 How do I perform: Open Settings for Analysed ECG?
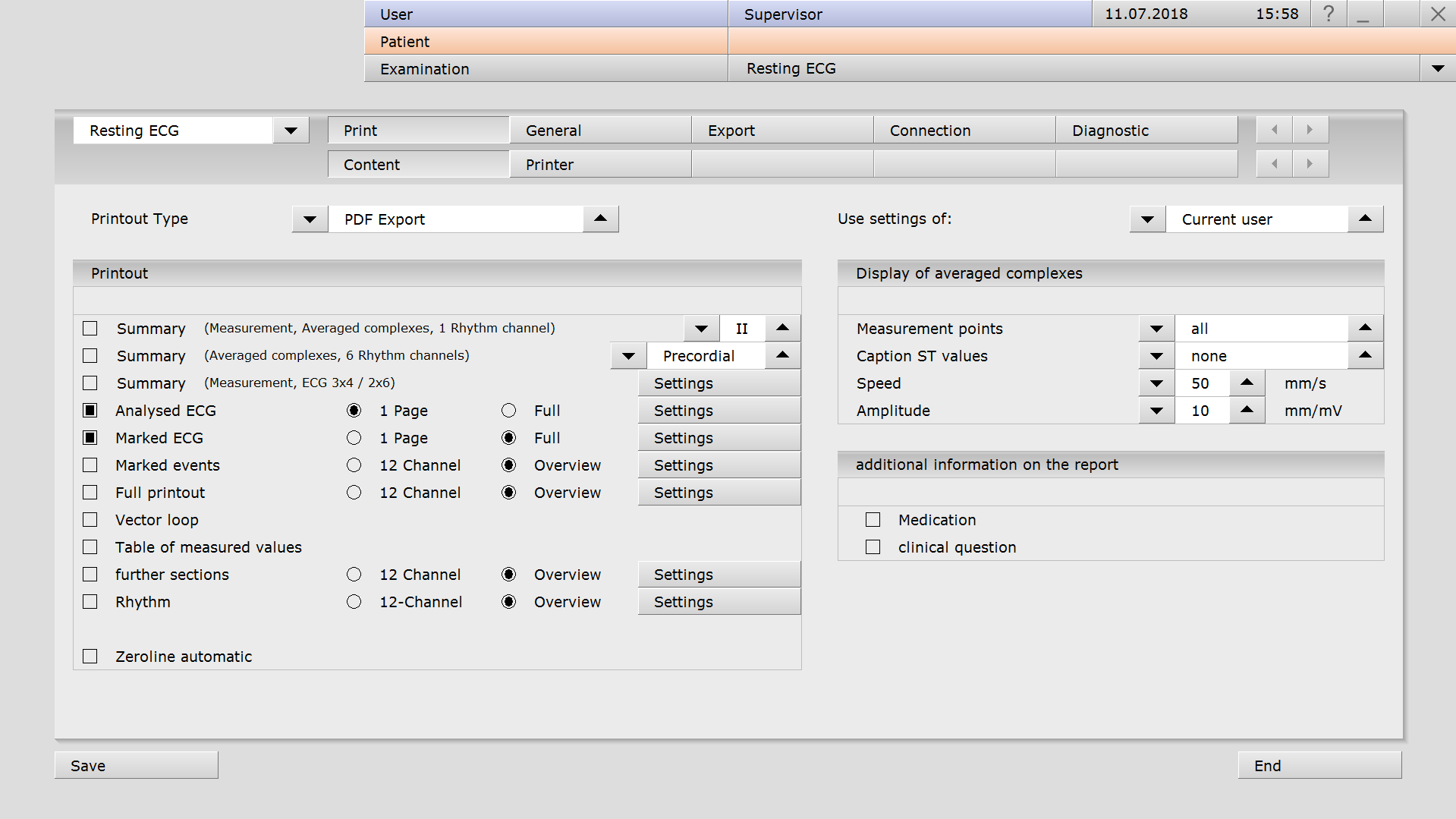pyautogui.click(x=719, y=411)
